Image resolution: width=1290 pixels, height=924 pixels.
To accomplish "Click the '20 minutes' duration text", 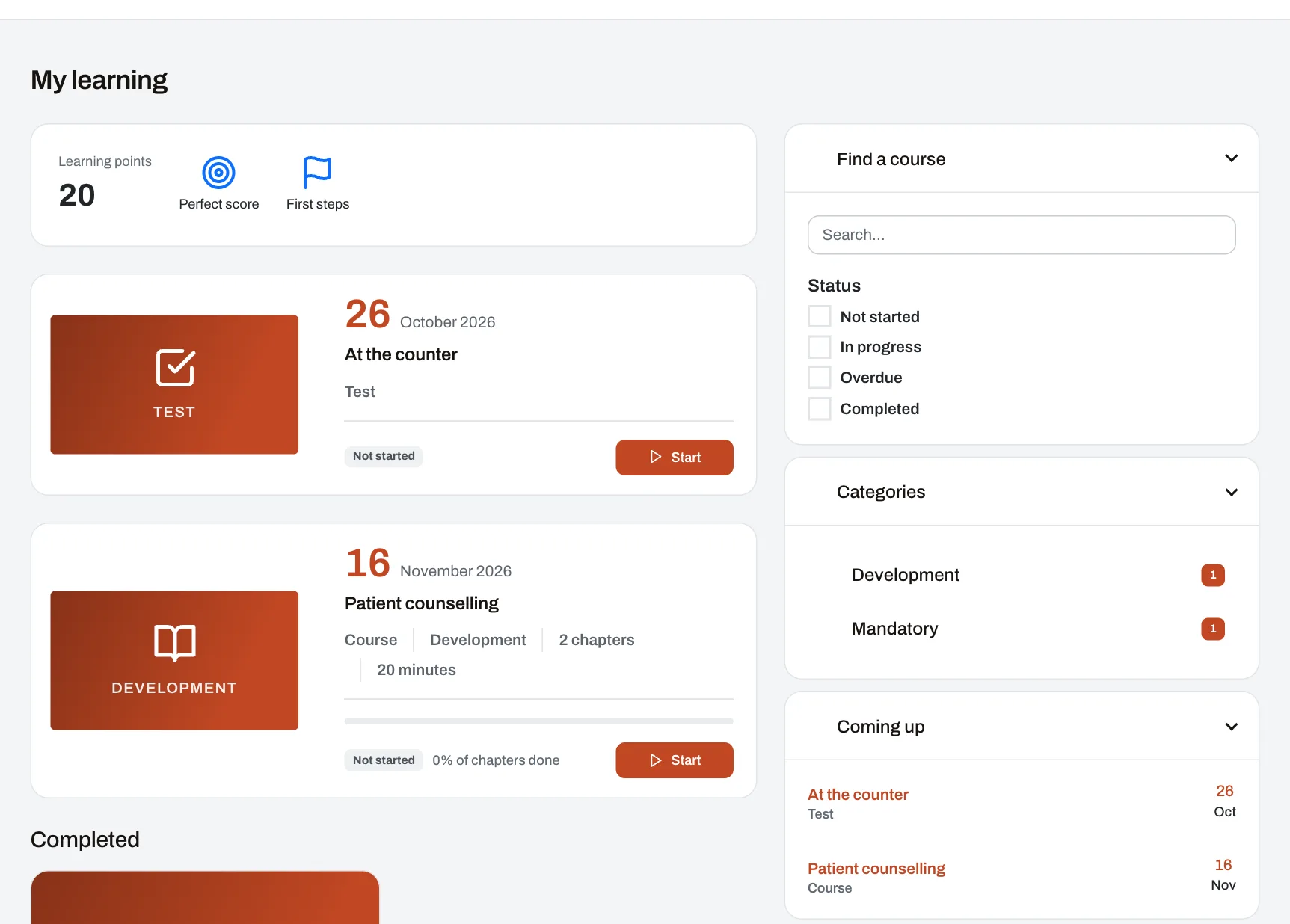I will click(x=417, y=670).
